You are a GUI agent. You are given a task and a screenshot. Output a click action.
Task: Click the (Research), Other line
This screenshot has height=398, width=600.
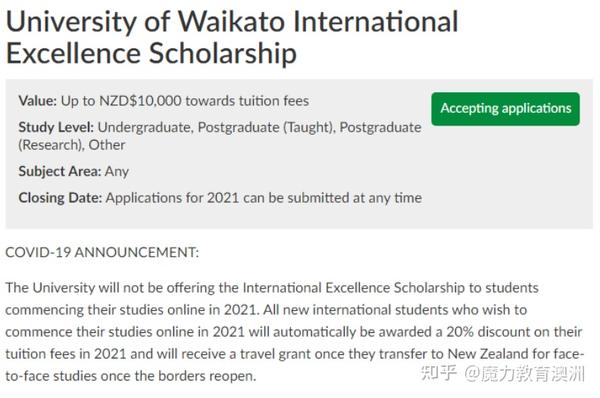(72, 145)
